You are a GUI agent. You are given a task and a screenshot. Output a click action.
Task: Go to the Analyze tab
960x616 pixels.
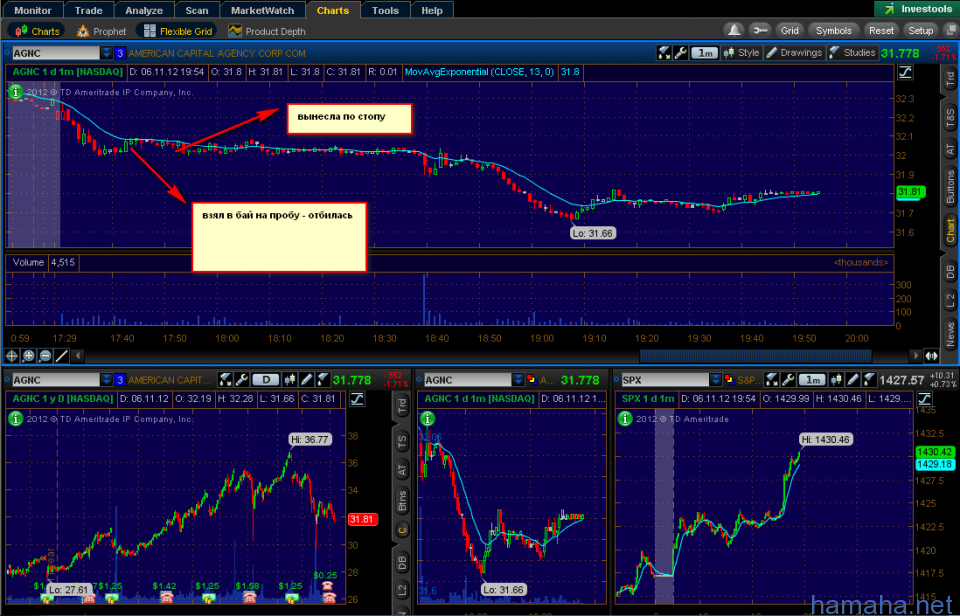[144, 10]
